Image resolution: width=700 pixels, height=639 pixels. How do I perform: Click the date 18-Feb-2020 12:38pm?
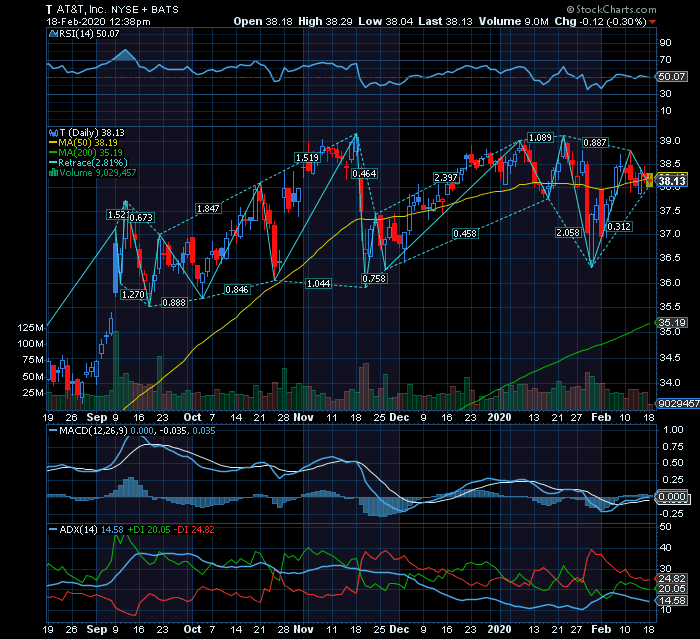coord(98,21)
